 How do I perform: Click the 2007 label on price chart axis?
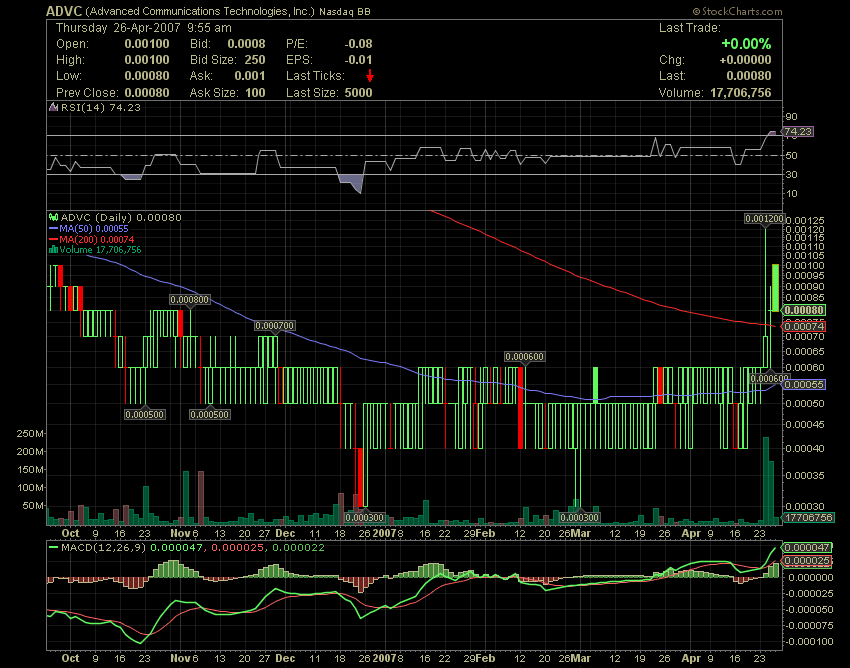384,534
